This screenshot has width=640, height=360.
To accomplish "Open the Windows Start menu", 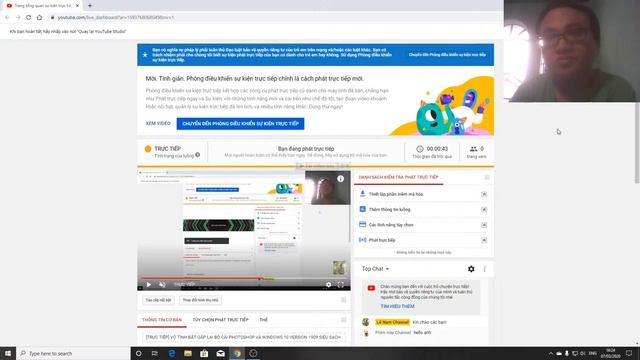I will pos(8,353).
